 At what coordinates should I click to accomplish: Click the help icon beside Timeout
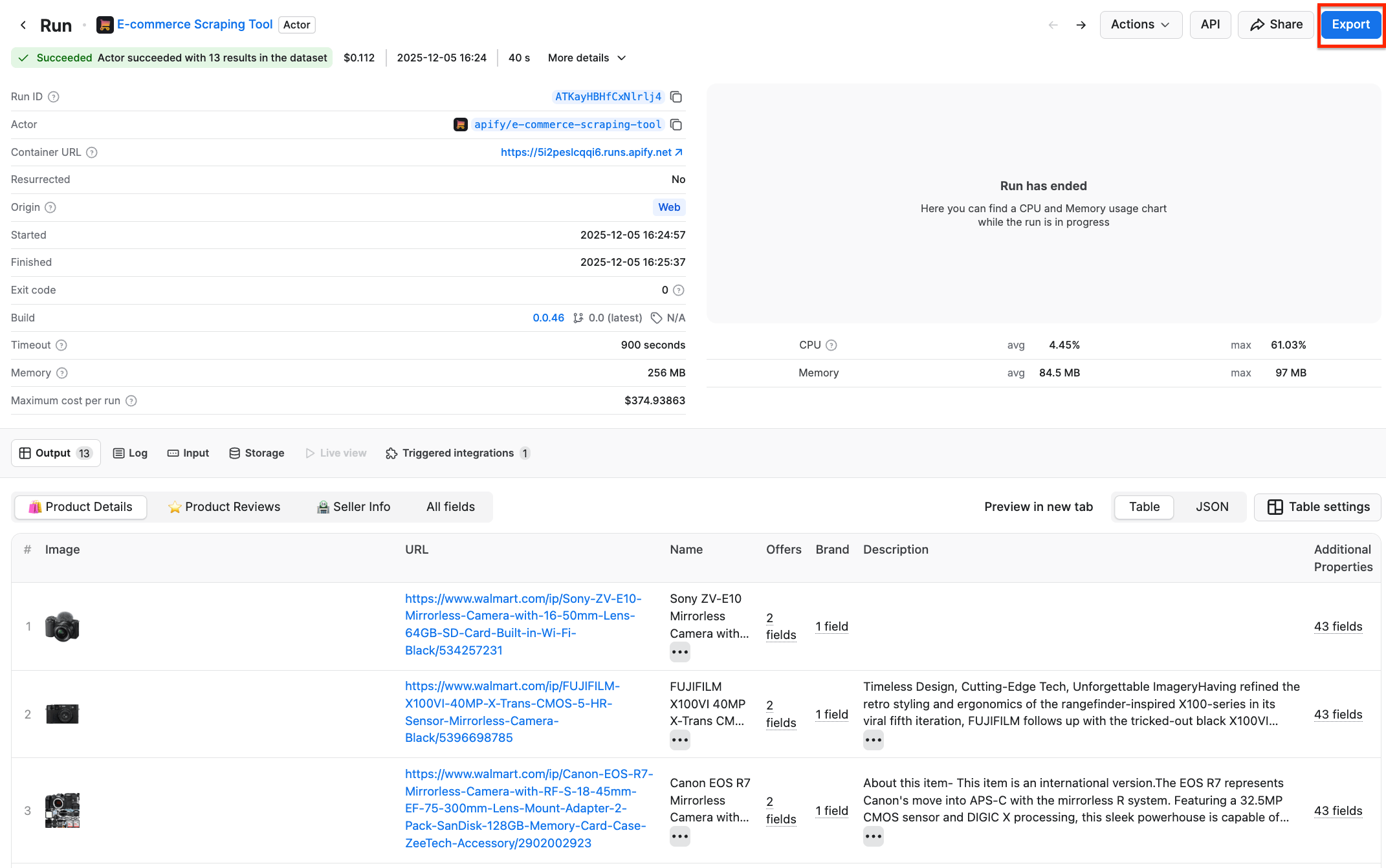(x=60, y=345)
